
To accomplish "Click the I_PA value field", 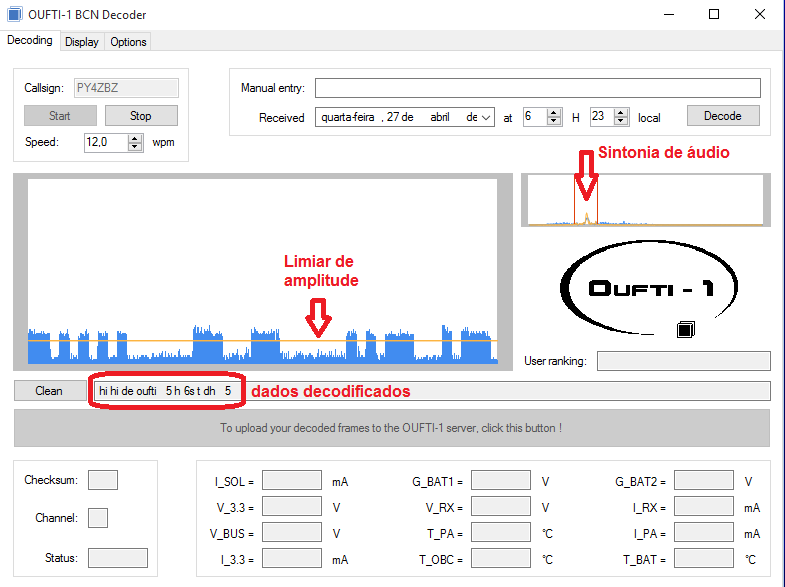I will point(704,532).
